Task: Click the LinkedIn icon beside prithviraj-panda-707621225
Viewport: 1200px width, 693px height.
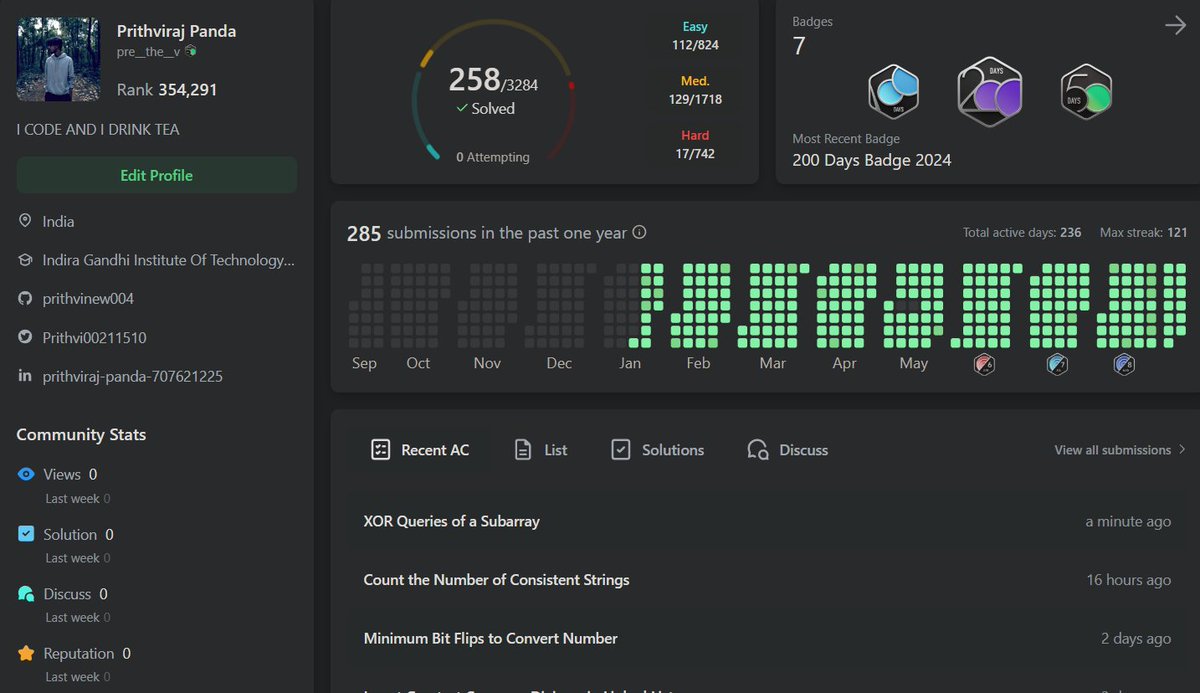Action: (x=25, y=376)
